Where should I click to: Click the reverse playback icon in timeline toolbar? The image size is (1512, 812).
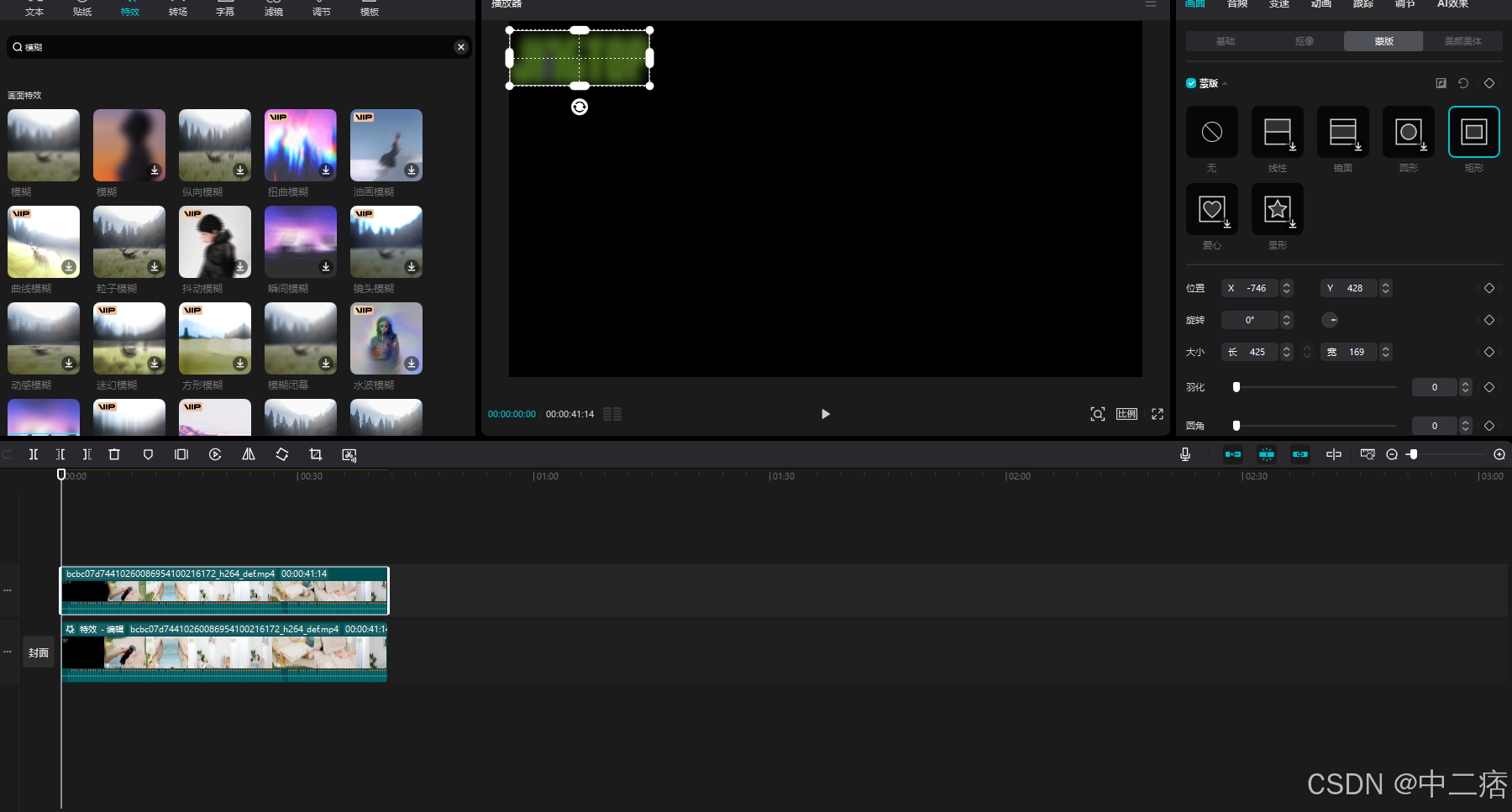click(x=215, y=454)
